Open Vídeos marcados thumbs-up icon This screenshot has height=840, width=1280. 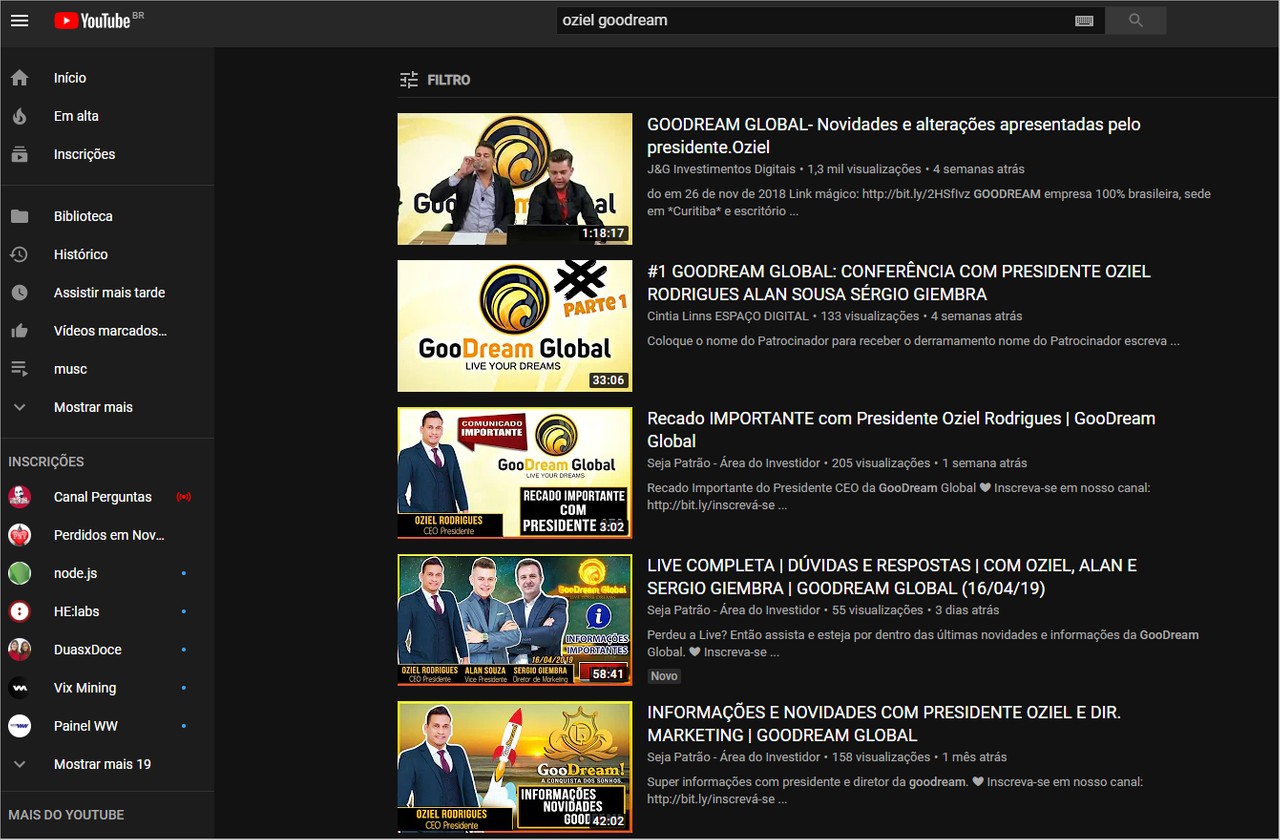19,330
